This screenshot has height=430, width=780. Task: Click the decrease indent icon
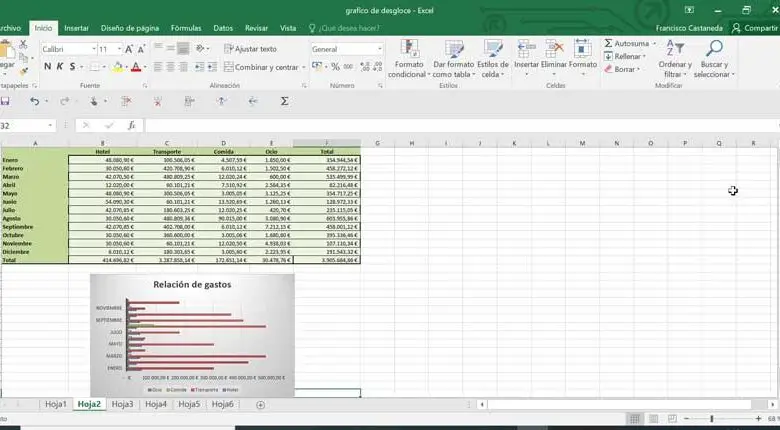[x=199, y=67]
